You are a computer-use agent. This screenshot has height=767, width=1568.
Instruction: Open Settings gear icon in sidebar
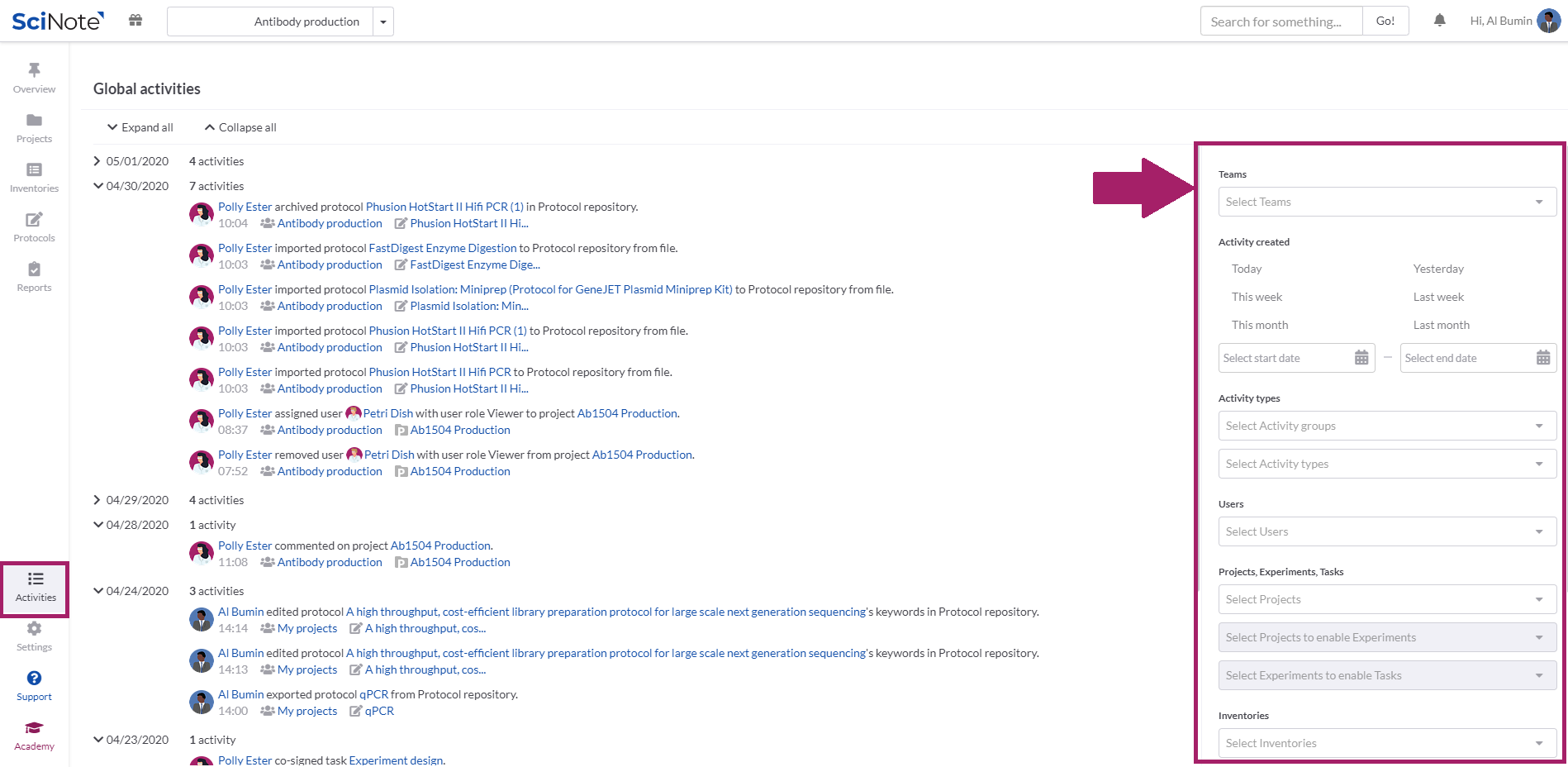34,628
